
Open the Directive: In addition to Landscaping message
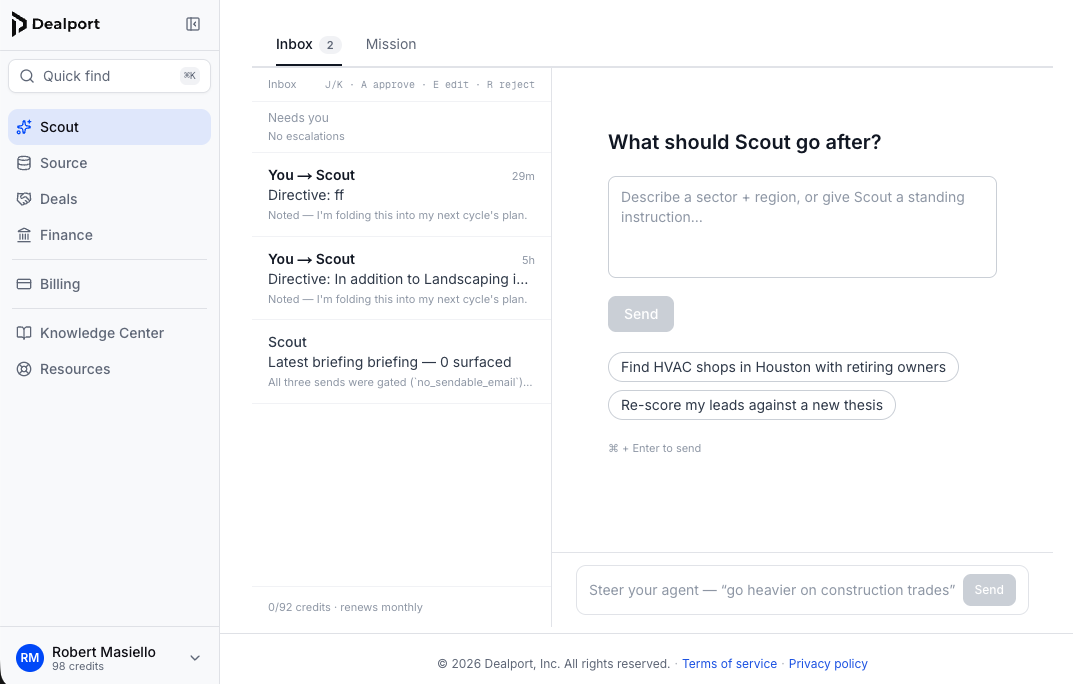point(401,278)
